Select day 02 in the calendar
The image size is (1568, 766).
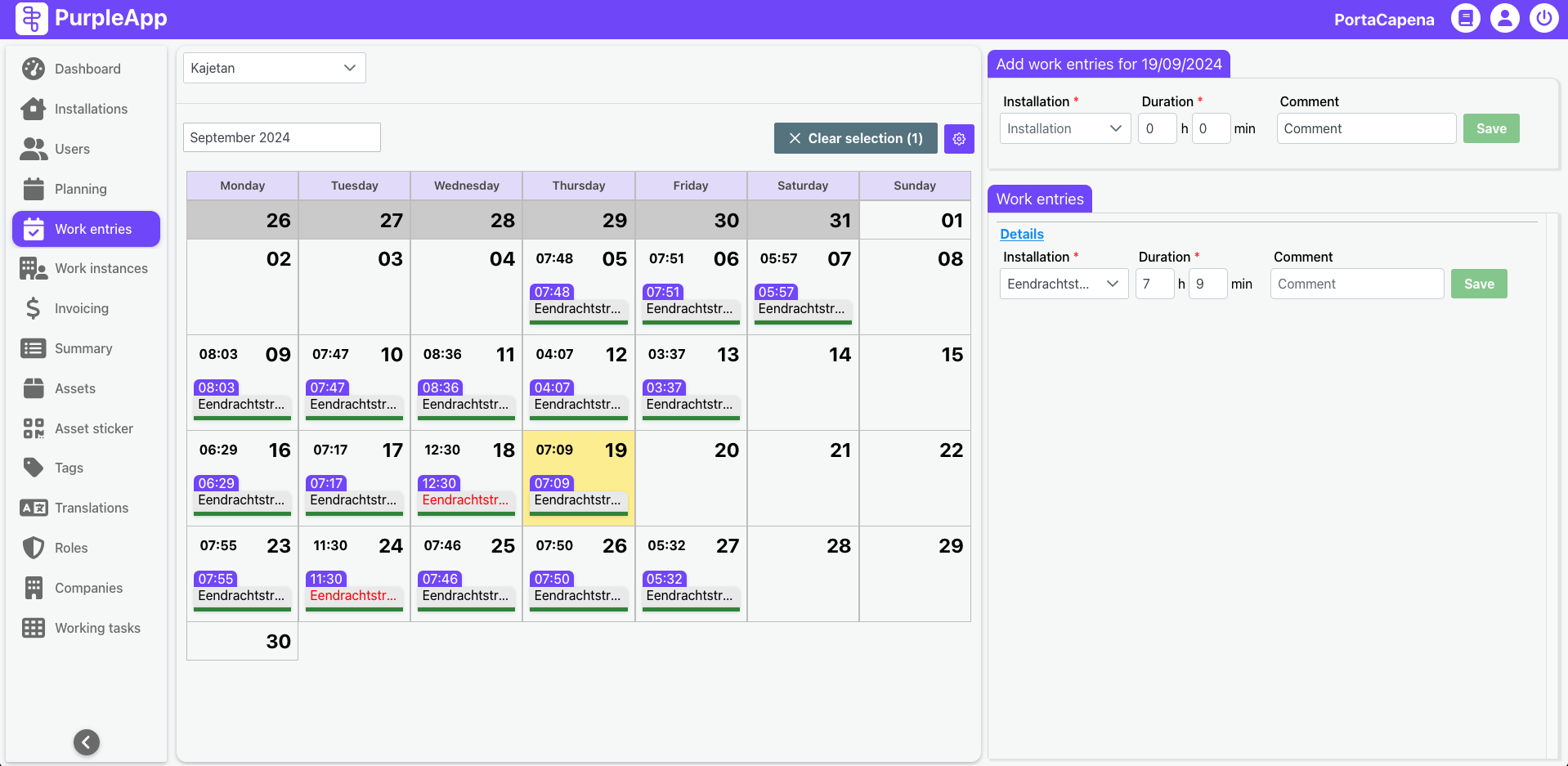(242, 287)
